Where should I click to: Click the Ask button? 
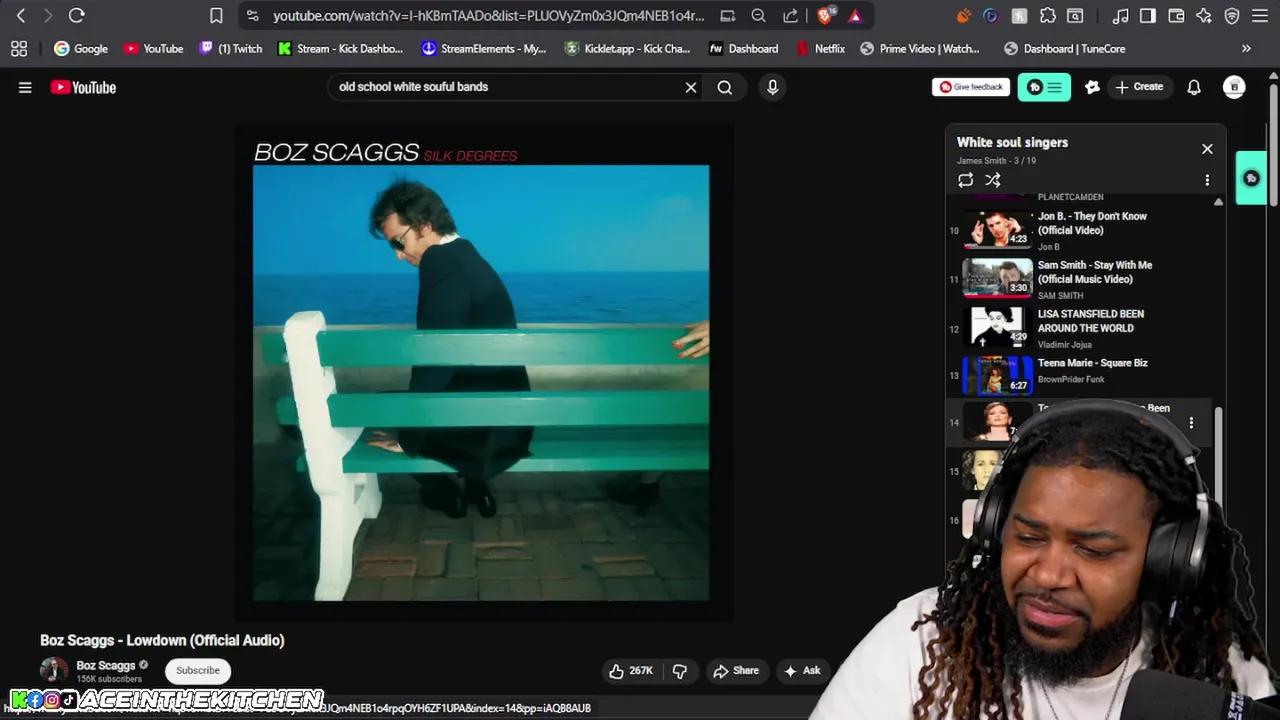tap(802, 671)
